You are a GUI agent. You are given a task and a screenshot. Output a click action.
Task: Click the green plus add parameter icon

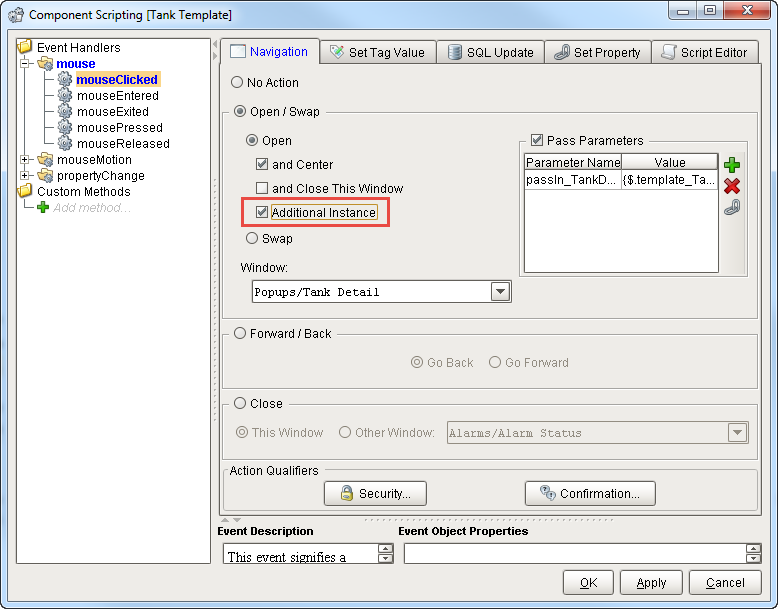[x=732, y=165]
